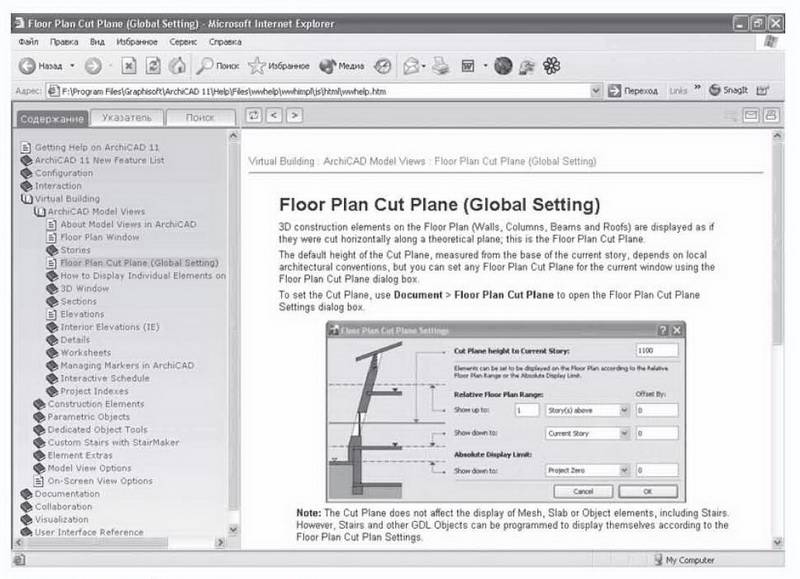Expand the Interior Elevations (IE) book
This screenshot has height=579, width=800.
(x=110, y=327)
